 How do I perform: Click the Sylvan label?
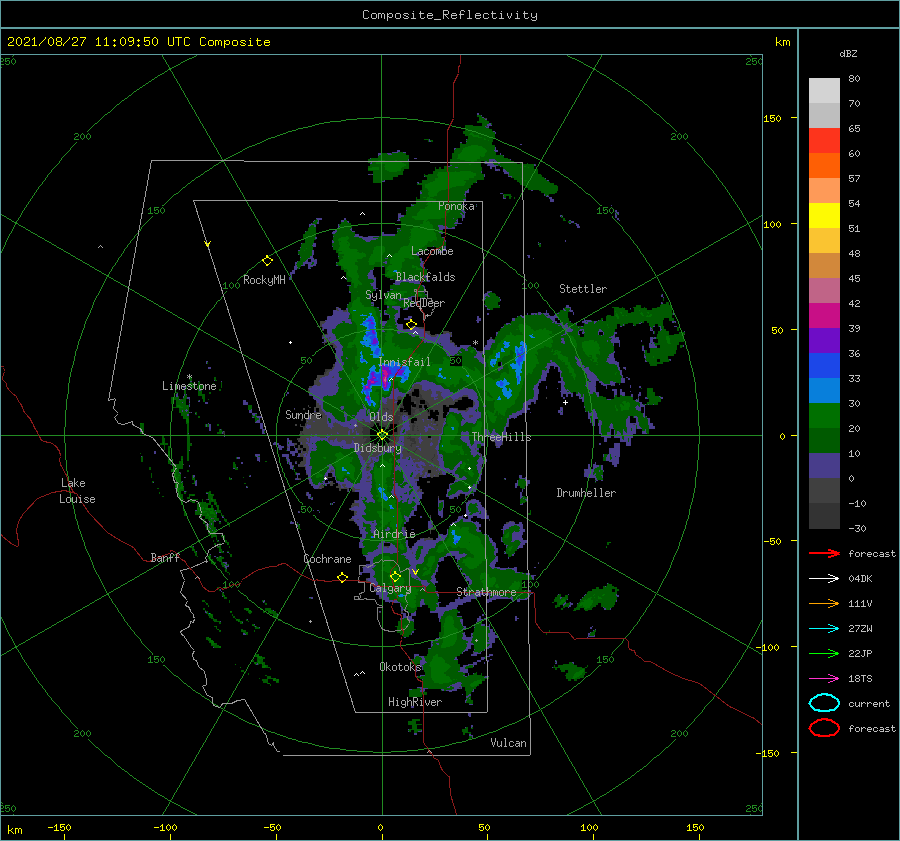click(383, 295)
